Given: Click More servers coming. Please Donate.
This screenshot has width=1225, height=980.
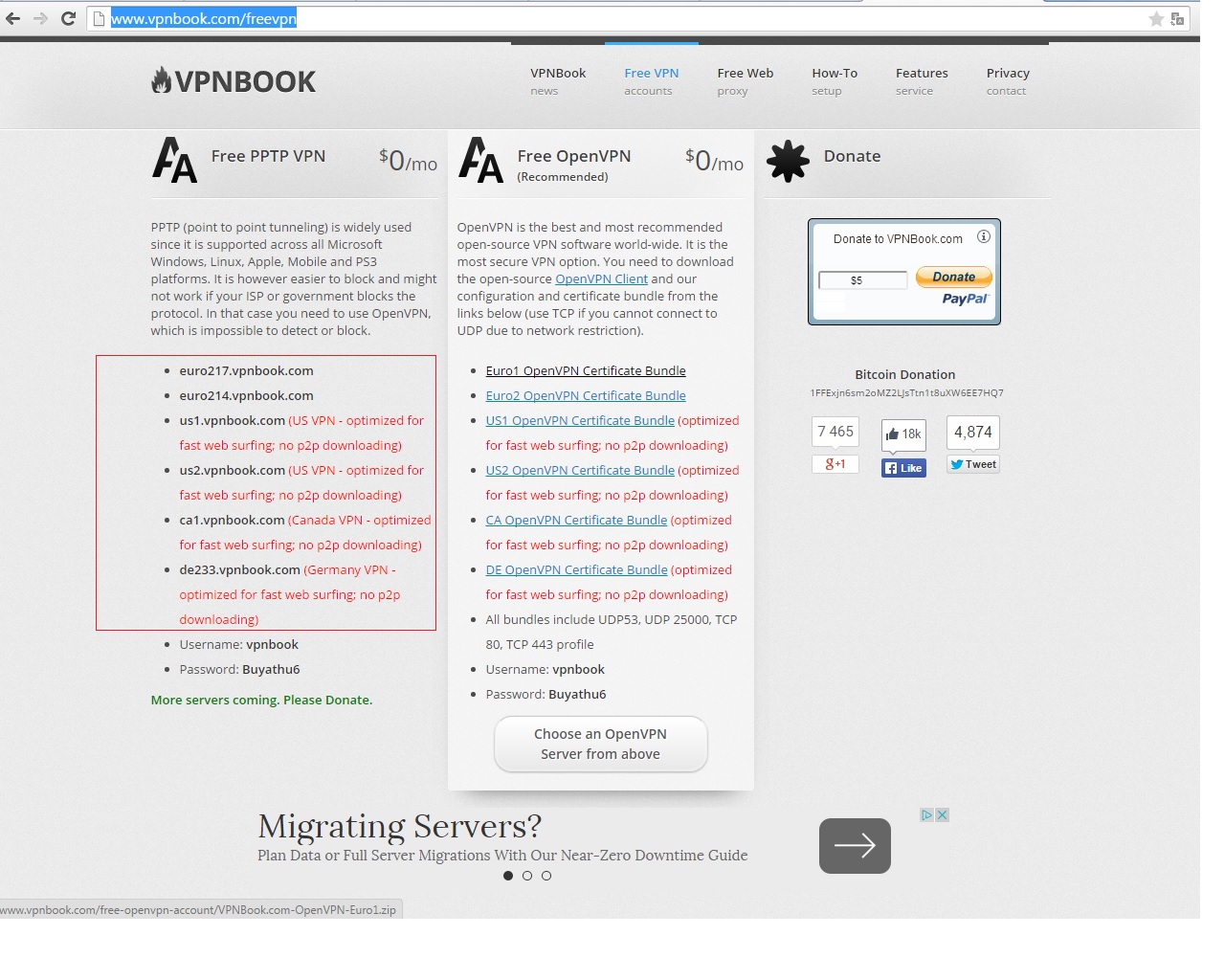Looking at the screenshot, I should (x=261, y=701).
